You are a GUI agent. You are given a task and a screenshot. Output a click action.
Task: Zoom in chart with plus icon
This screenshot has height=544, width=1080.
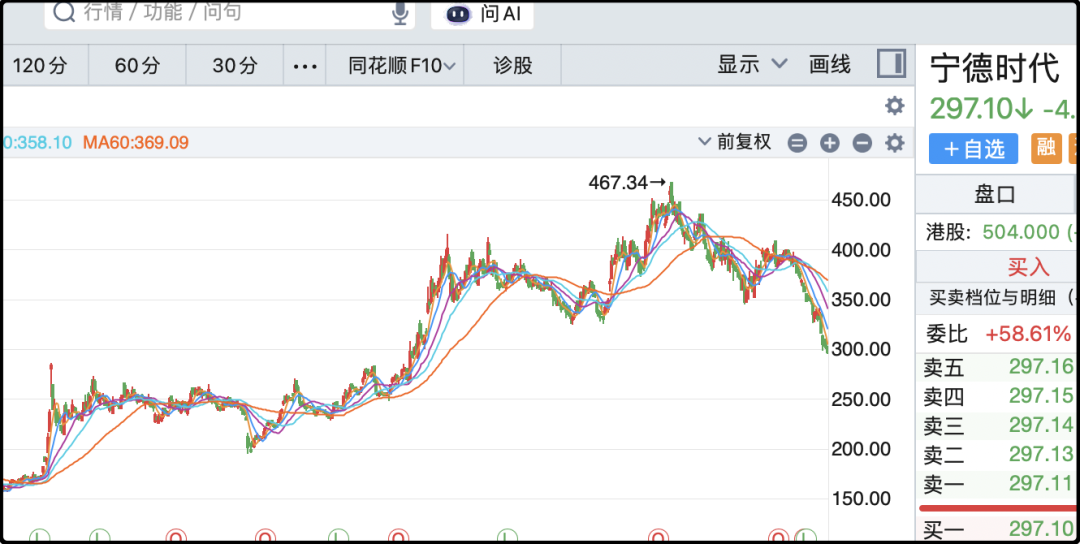830,143
